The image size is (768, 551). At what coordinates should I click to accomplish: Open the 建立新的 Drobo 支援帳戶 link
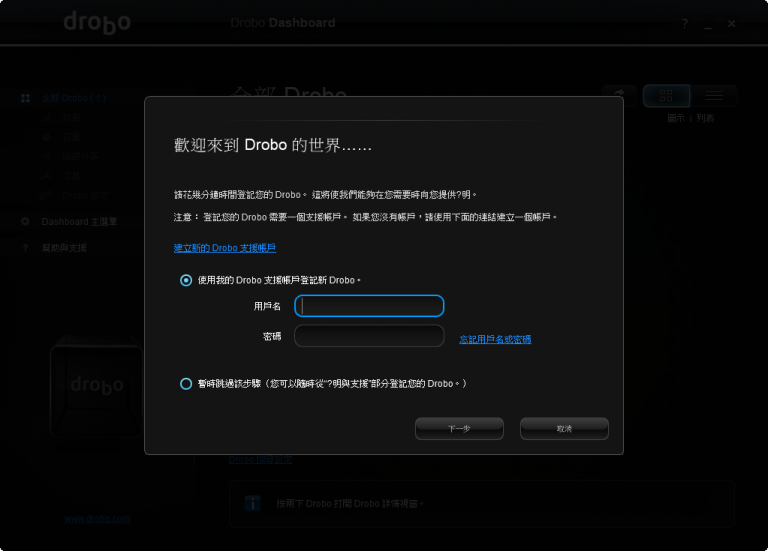click(x=225, y=248)
